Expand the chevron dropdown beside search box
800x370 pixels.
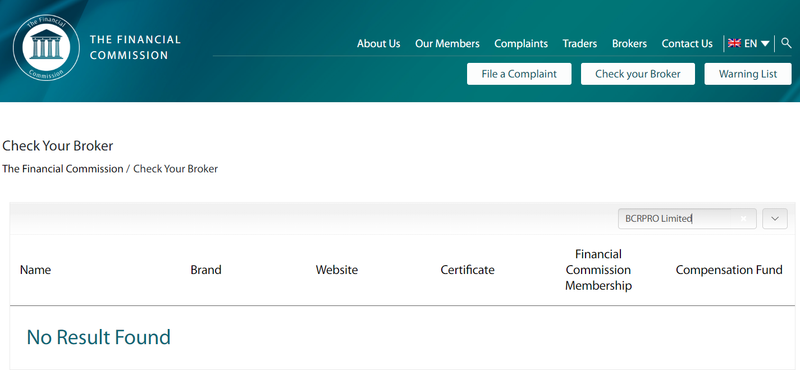775,218
